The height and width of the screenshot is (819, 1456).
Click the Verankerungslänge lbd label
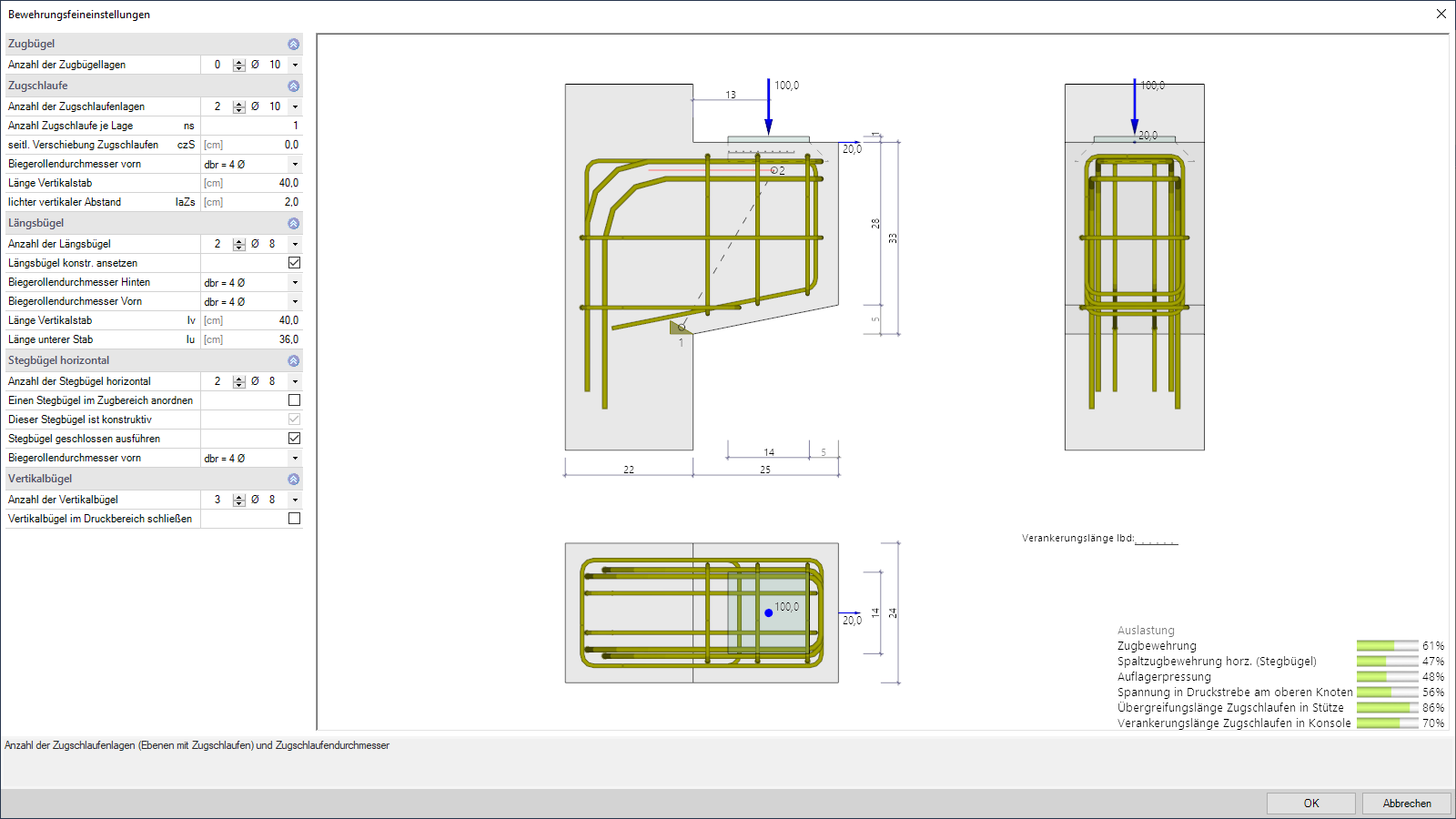click(1078, 538)
